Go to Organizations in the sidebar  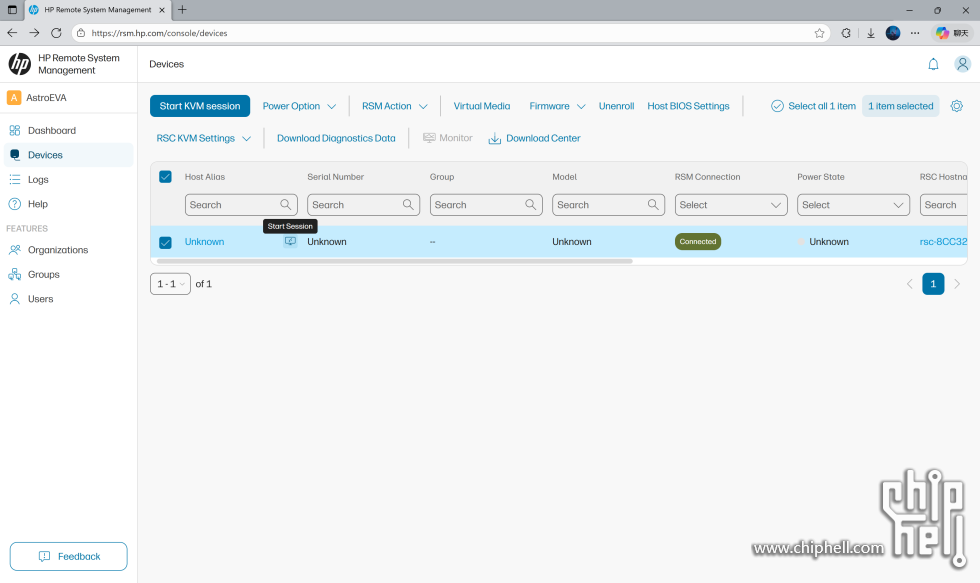57,250
